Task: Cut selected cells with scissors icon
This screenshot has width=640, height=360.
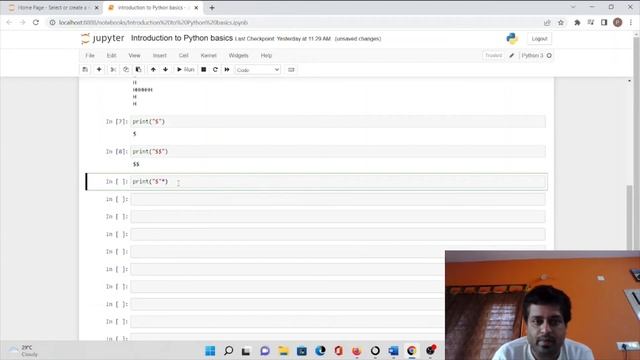Action: coord(113,70)
